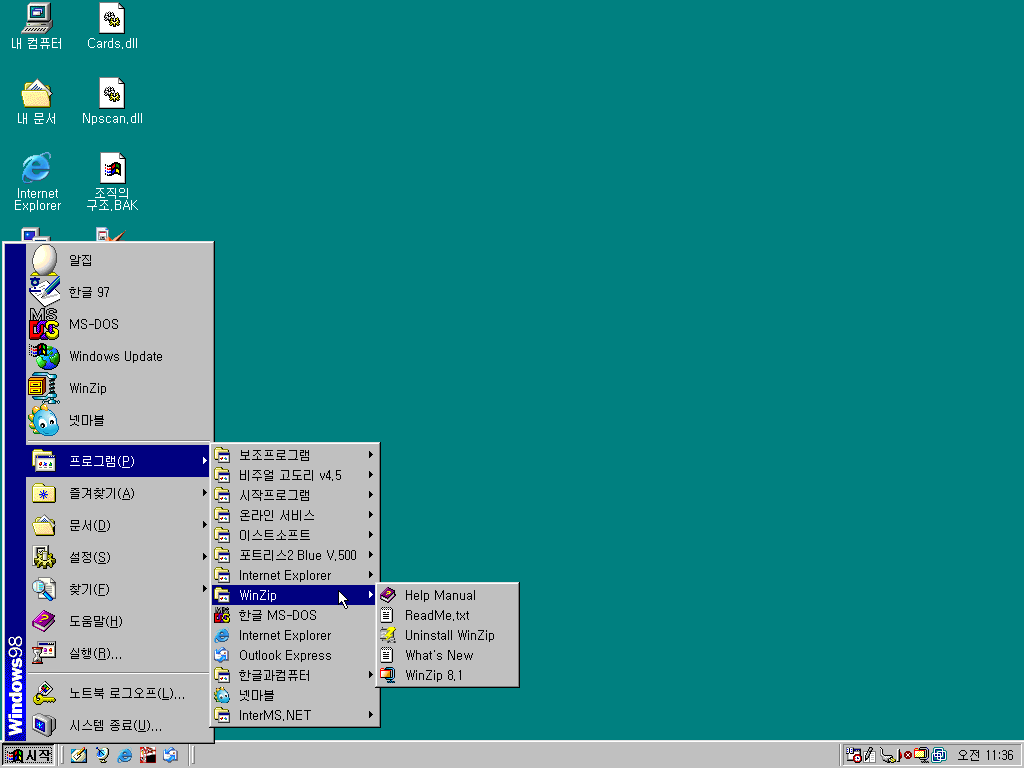Open the 프로그램(P) menu item
The image size is (1024, 768).
coord(120,461)
